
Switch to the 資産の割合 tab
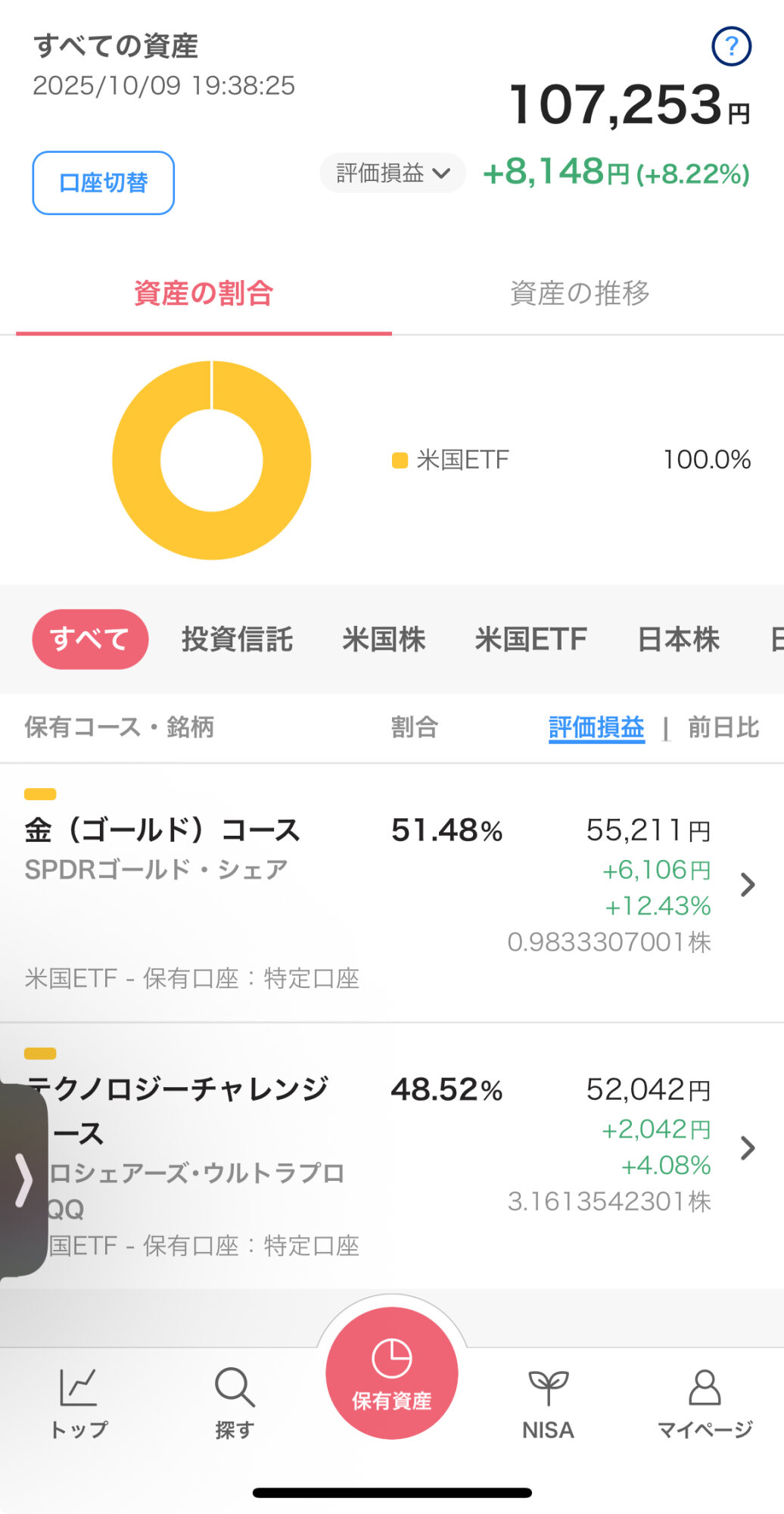(204, 293)
